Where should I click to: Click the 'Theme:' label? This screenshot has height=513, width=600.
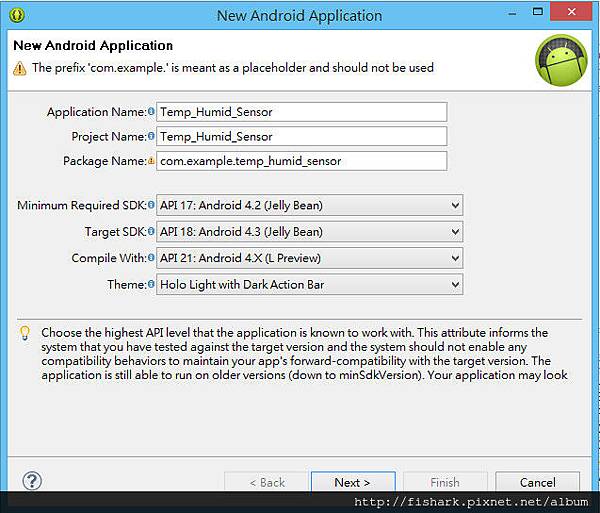(127, 284)
